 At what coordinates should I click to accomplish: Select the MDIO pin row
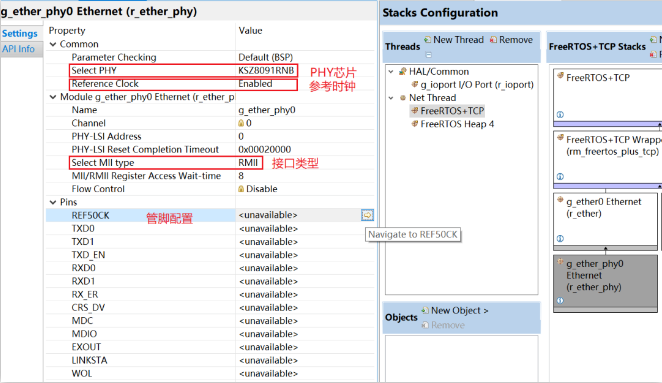click(210, 334)
